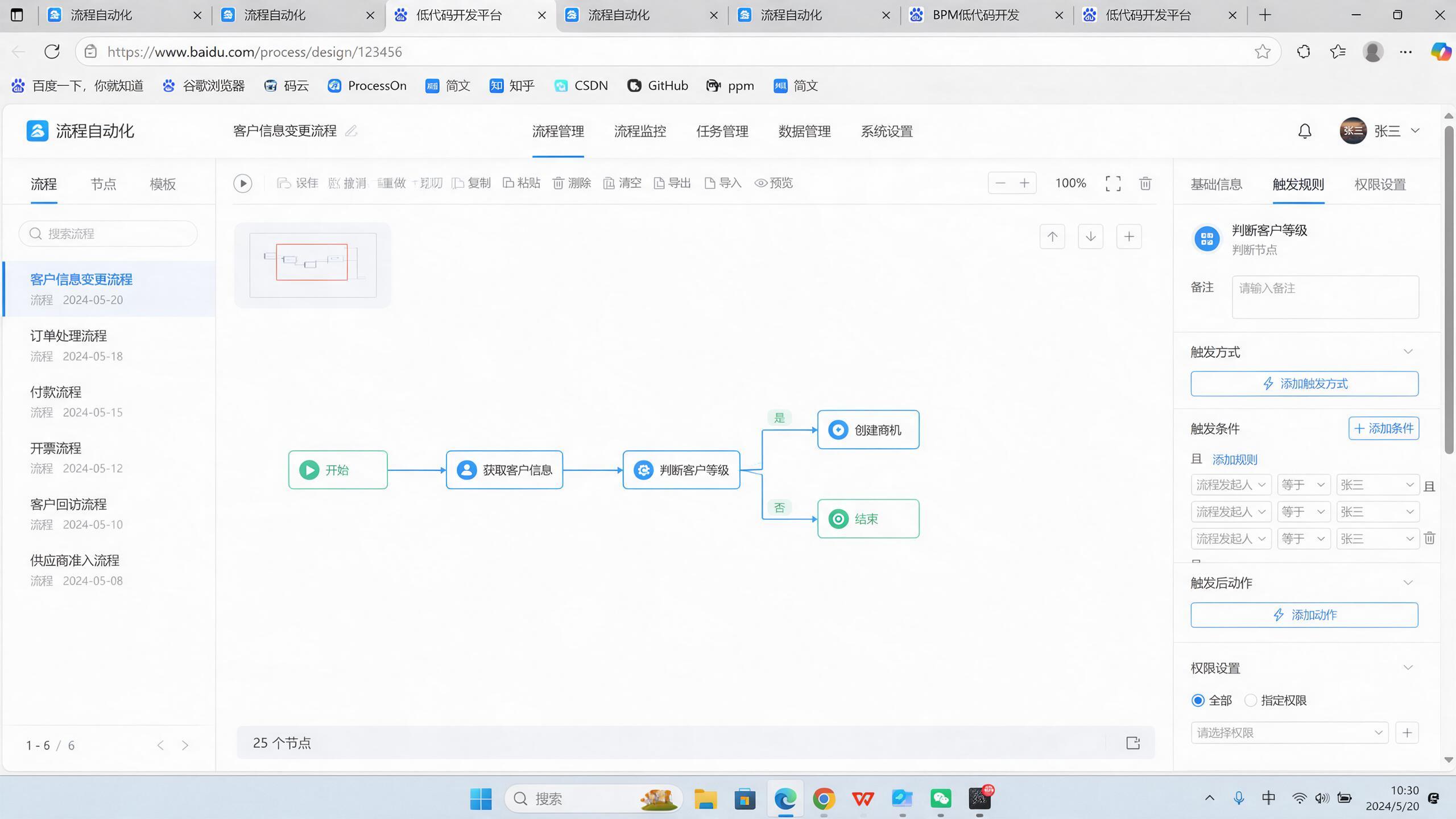The height and width of the screenshot is (819, 1456).
Task: Click the 添加条件 button
Action: click(x=1384, y=428)
